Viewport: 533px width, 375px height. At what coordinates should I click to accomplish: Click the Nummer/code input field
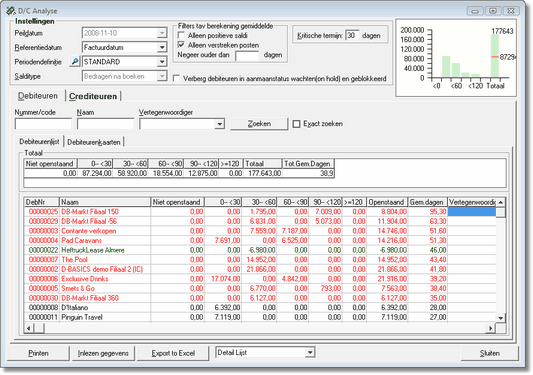(43, 124)
